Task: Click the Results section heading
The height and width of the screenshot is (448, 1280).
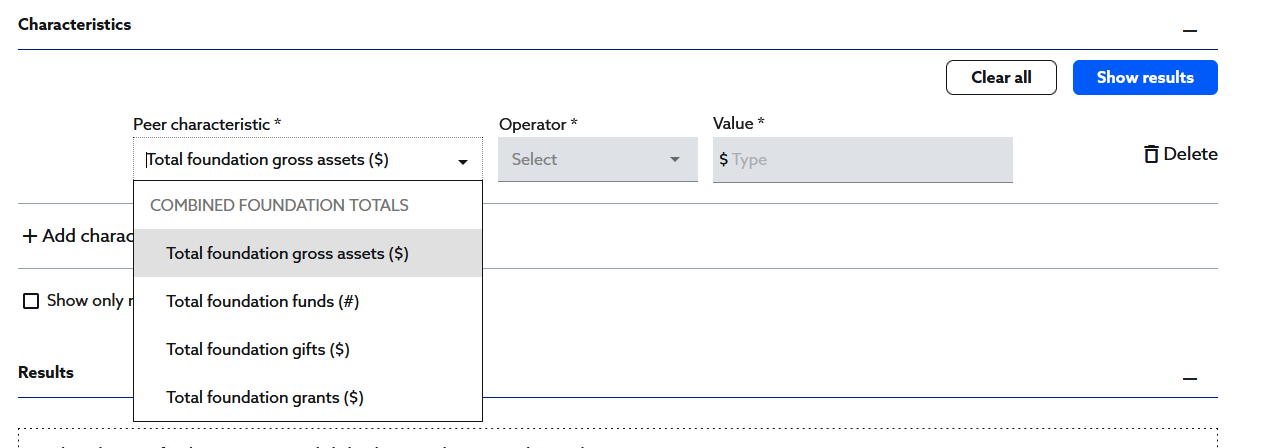Action: [x=46, y=372]
